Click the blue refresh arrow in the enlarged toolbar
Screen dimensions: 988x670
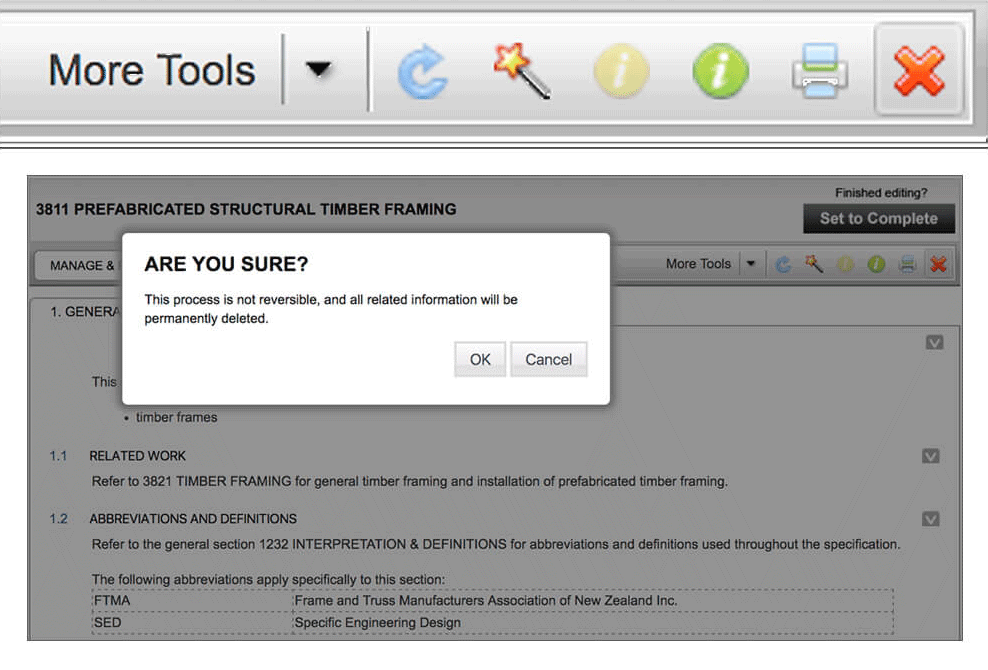tap(421, 72)
